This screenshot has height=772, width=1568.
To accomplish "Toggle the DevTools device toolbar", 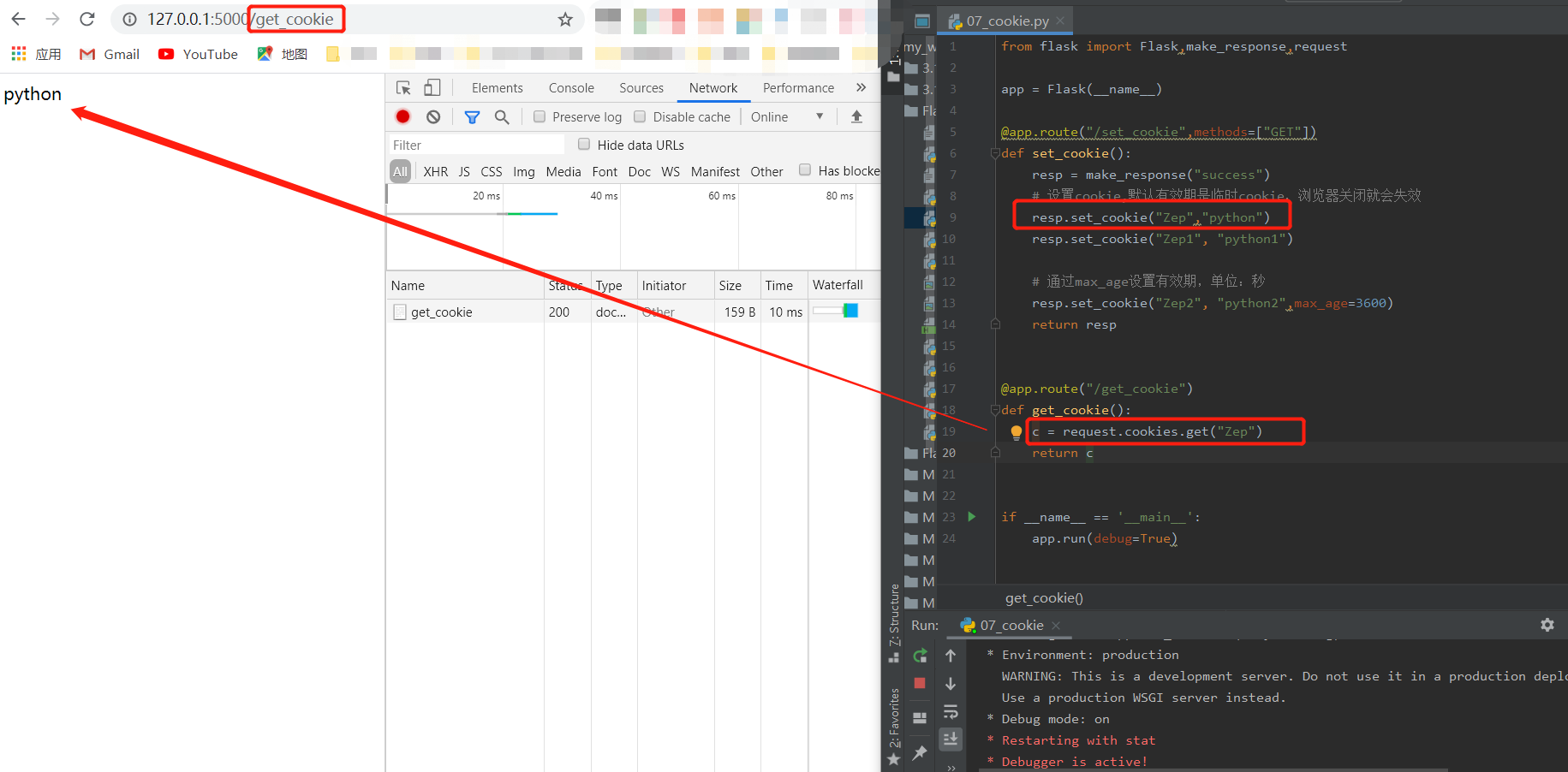I will pos(432,87).
